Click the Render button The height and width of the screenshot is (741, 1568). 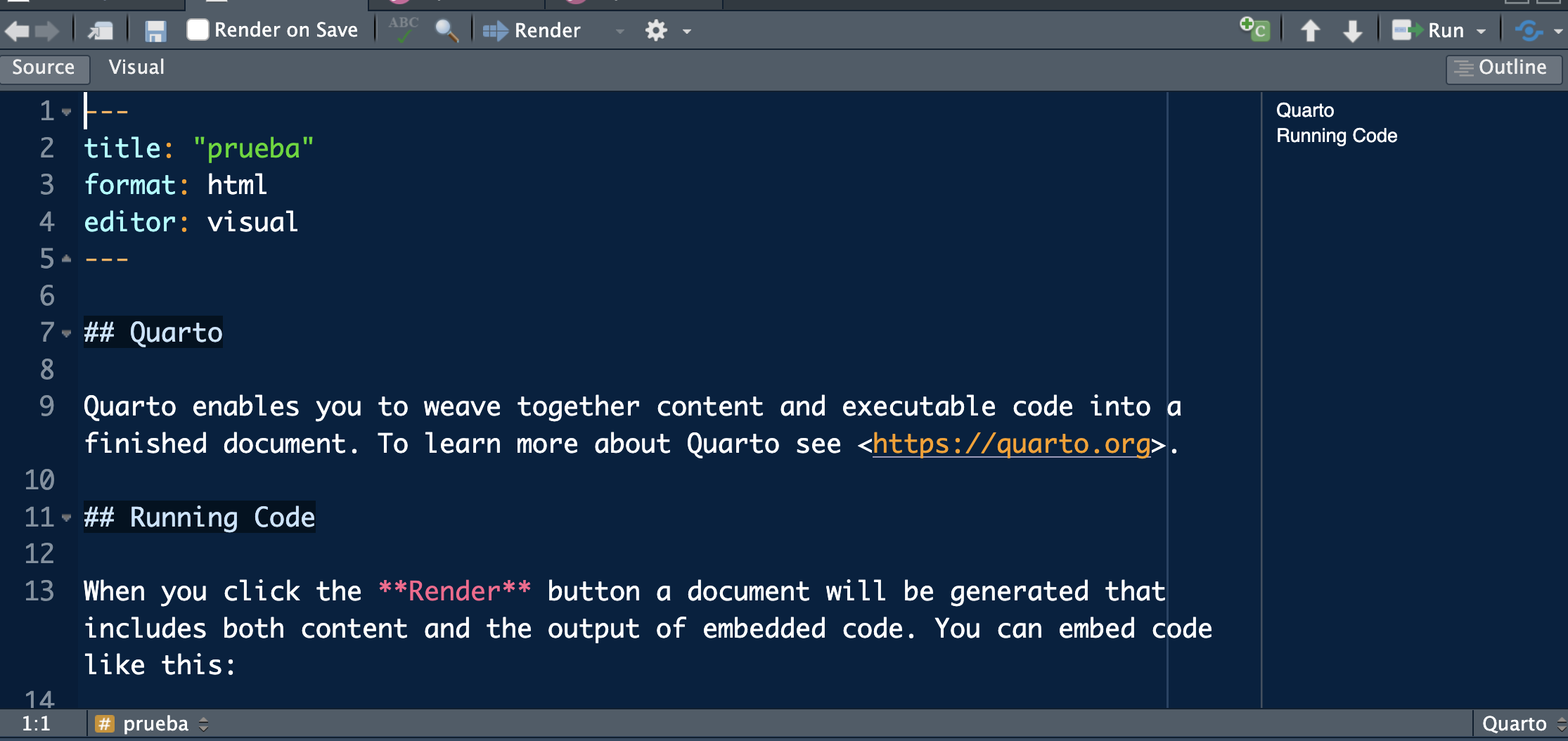point(533,31)
